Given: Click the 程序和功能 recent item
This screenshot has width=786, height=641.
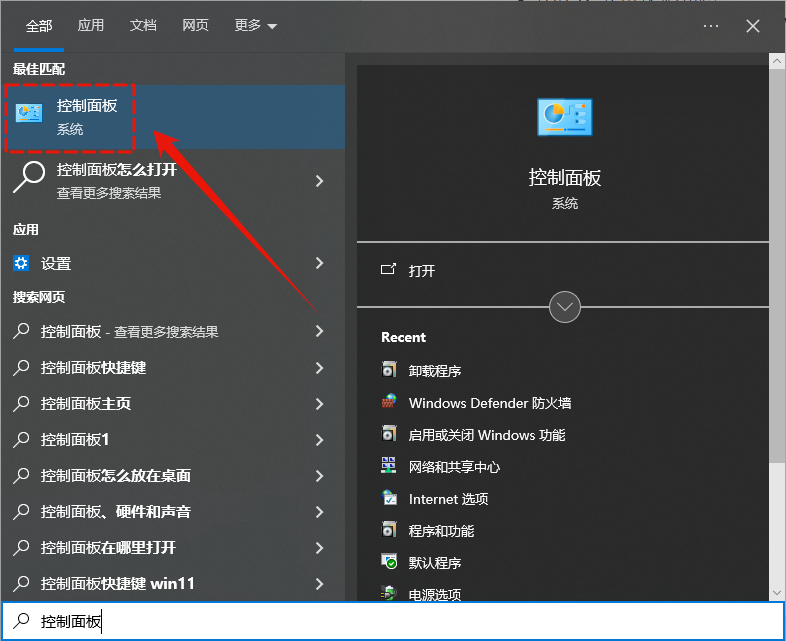Looking at the screenshot, I should (441, 531).
